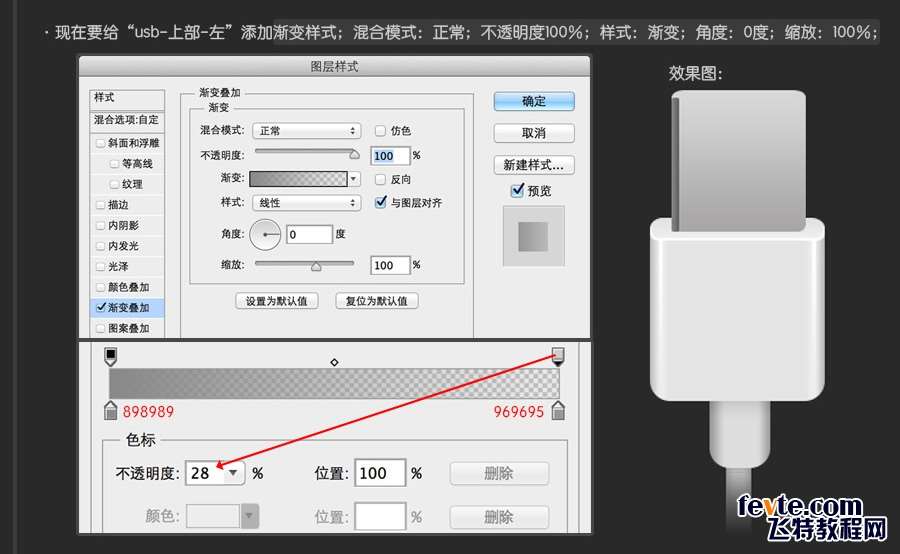Click the empty lower 位置 input field
Image resolution: width=900 pixels, height=554 pixels.
pos(380,516)
